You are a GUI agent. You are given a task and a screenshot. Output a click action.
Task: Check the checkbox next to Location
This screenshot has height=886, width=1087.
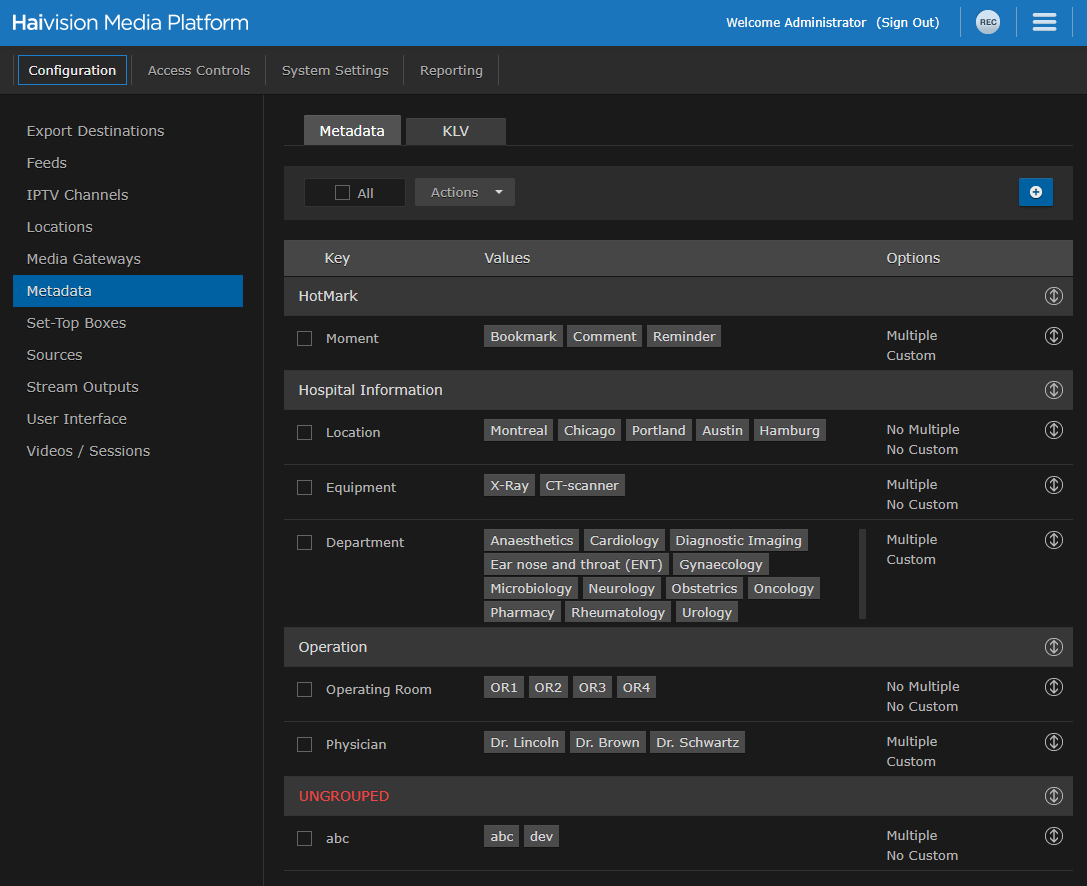(304, 432)
